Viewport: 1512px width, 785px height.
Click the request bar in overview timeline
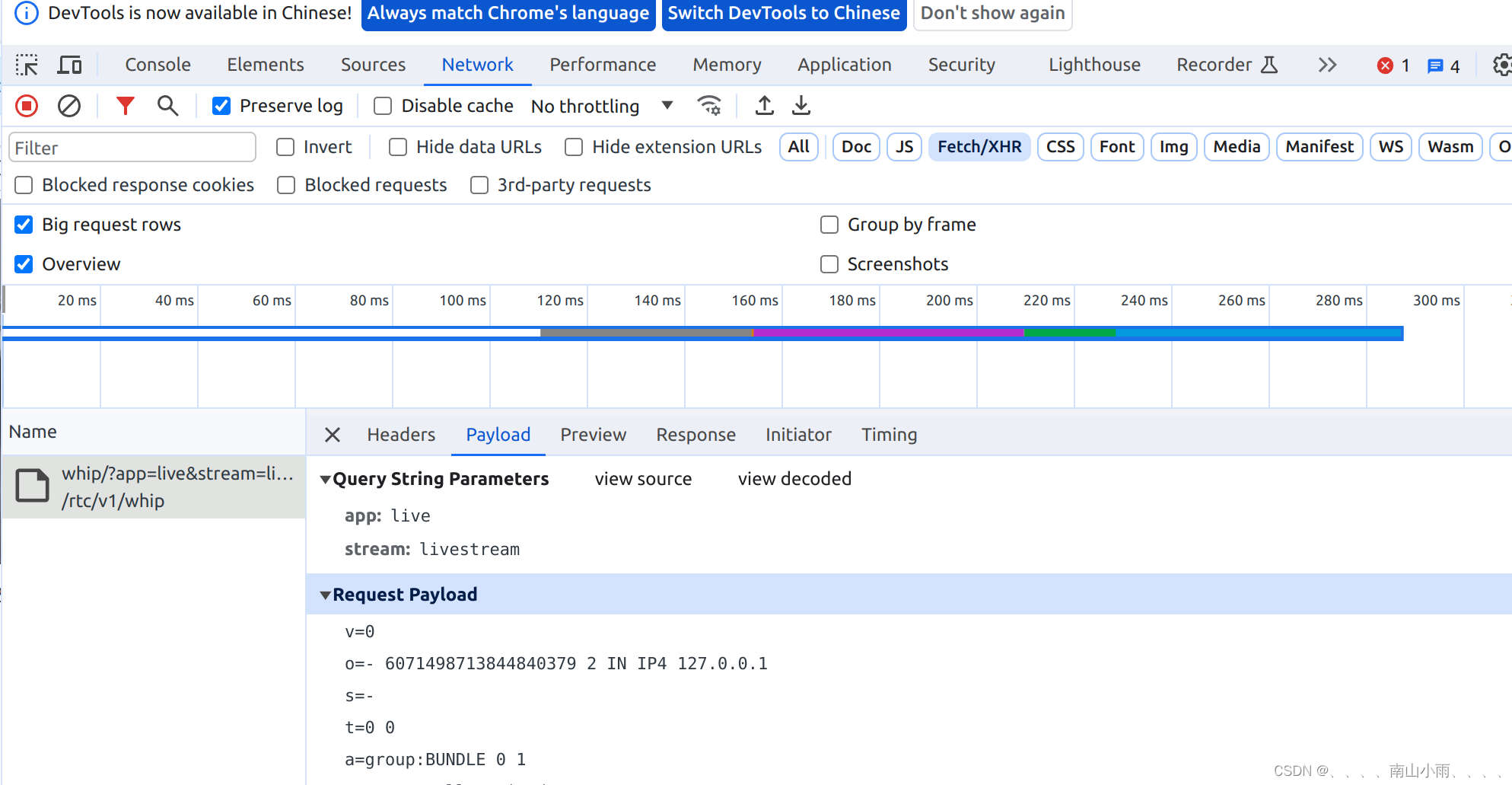tap(703, 333)
